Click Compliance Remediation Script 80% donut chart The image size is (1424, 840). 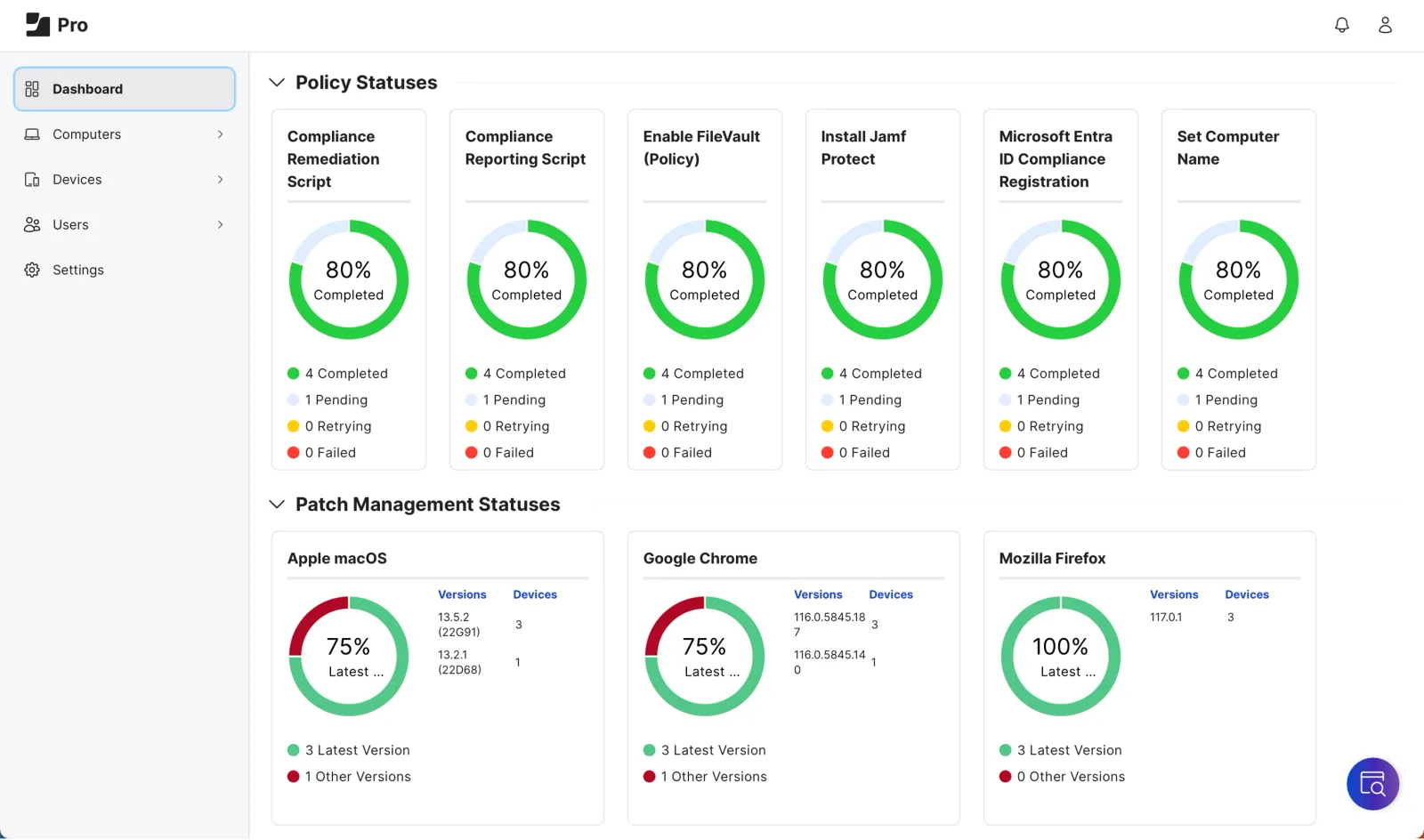tap(349, 279)
